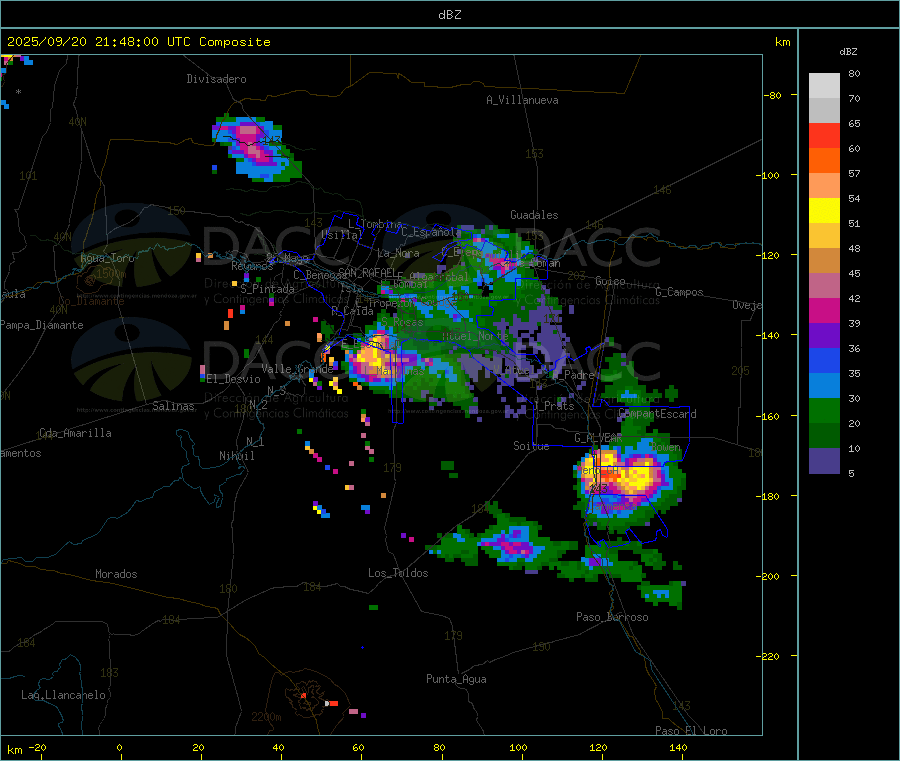
Task: Click the 'Nihuil' map label
Action: pos(237,456)
